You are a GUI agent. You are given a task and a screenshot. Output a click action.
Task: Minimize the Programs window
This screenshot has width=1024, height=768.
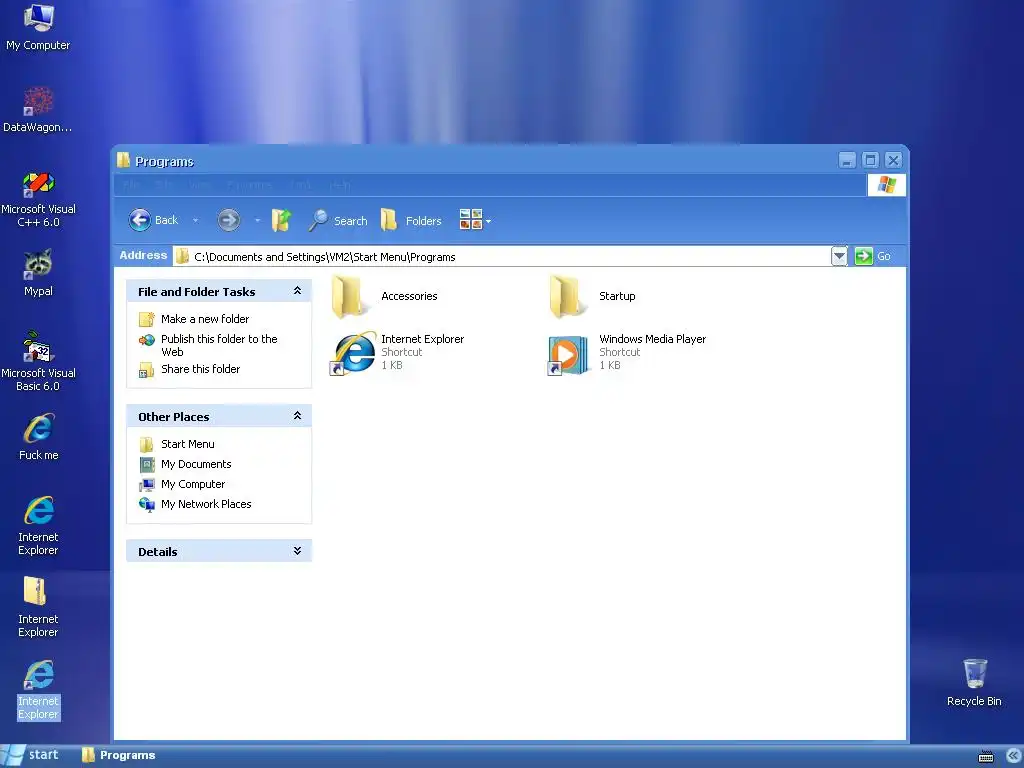847,160
